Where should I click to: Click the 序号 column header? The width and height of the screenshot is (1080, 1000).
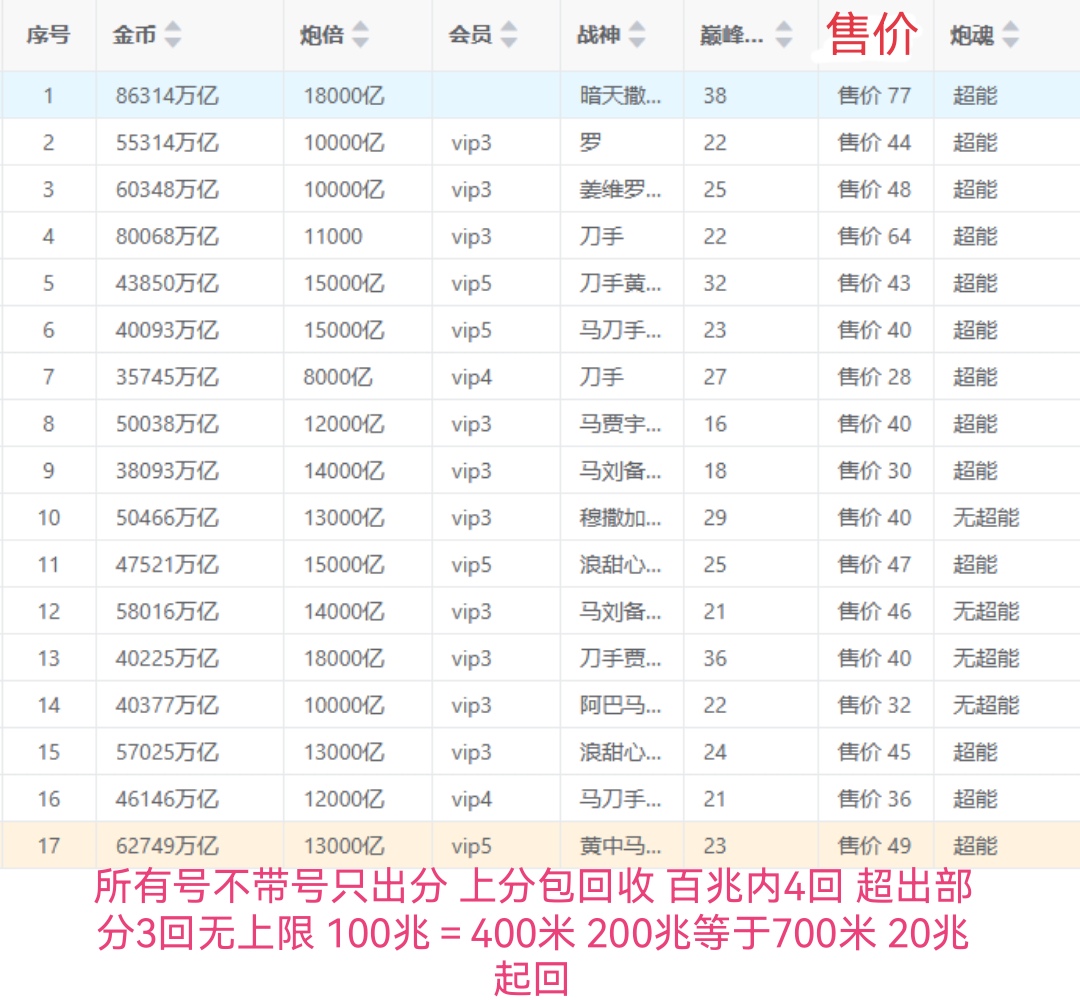tap(48, 35)
